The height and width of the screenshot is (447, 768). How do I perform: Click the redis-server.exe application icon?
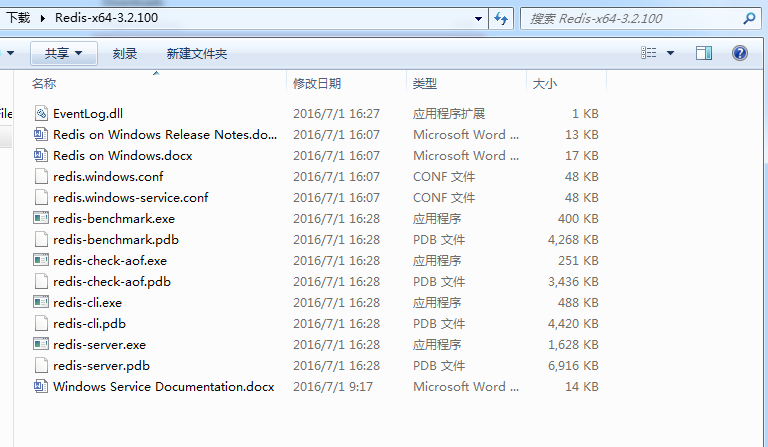(41, 345)
